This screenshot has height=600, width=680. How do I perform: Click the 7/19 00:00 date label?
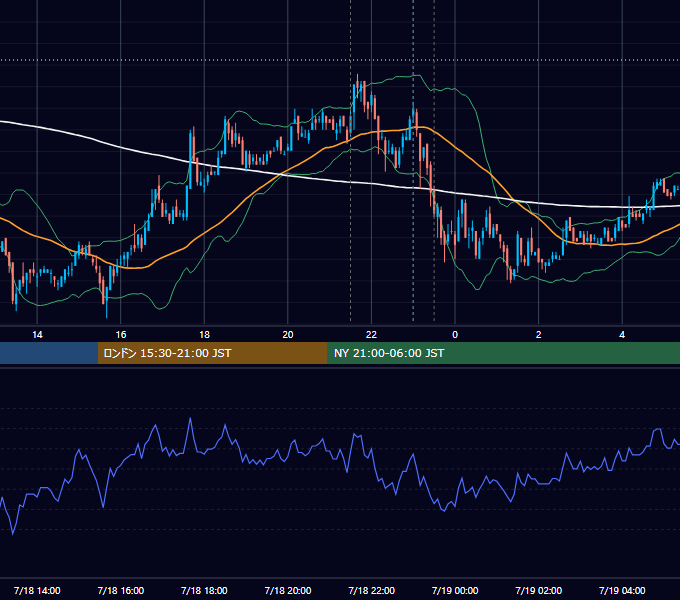455,590
